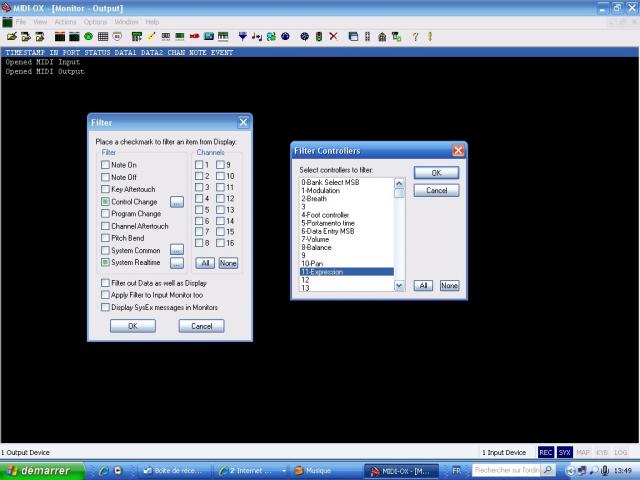
Task: Open the blue funnel Filter toolbar icon
Action: coord(243,37)
